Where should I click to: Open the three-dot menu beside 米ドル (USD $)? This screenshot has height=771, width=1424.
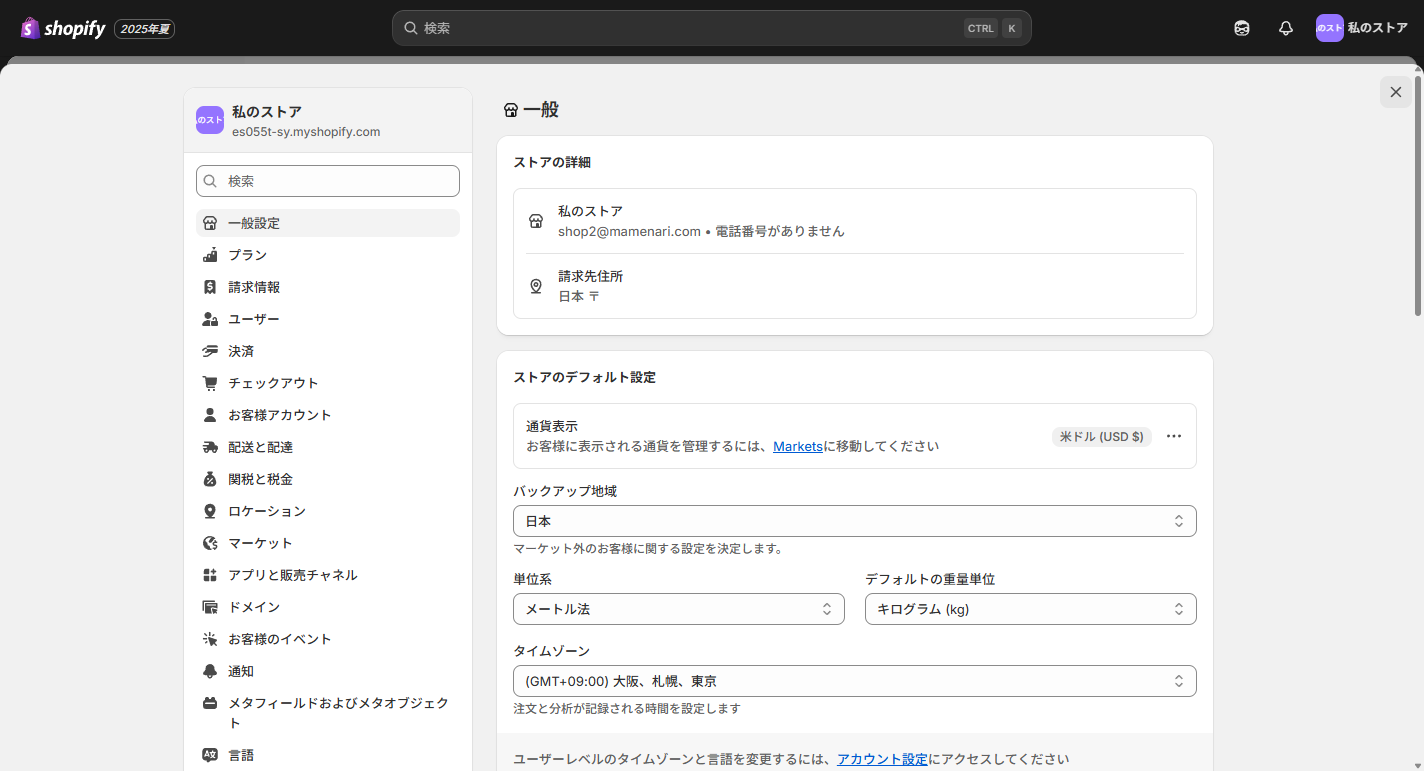point(1174,437)
